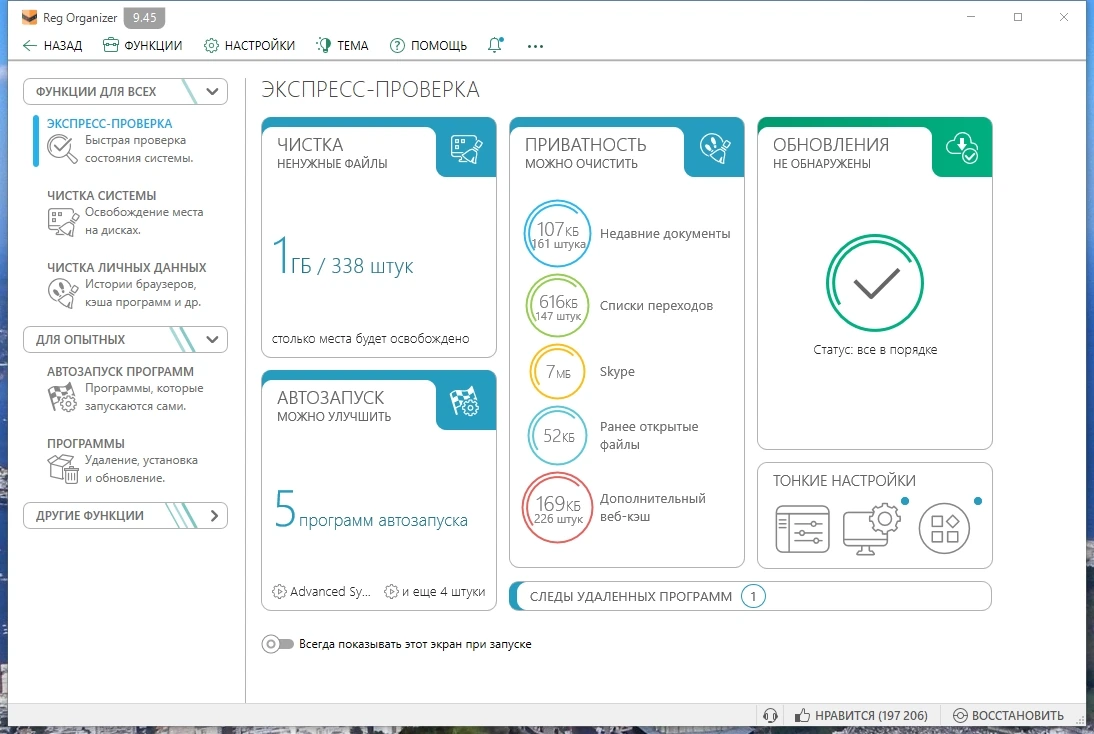The height and width of the screenshot is (734, 1094).
Task: Open 'Следы удаленных программ' bar
Action: coord(750,597)
